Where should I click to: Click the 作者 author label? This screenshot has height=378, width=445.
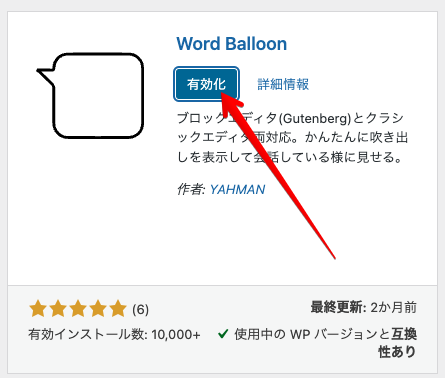click(191, 189)
